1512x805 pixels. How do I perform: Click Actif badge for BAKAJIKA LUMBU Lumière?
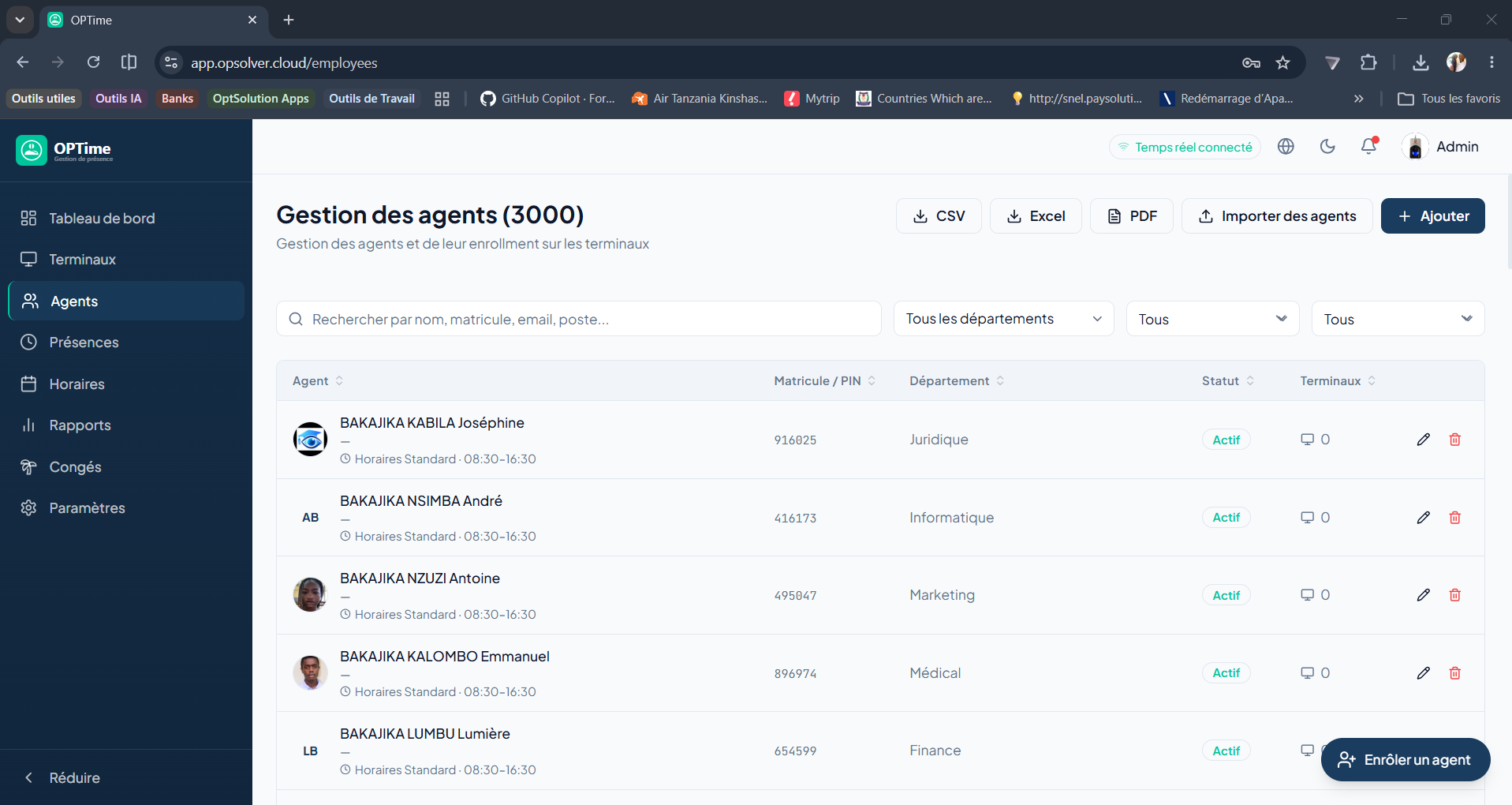(x=1226, y=751)
